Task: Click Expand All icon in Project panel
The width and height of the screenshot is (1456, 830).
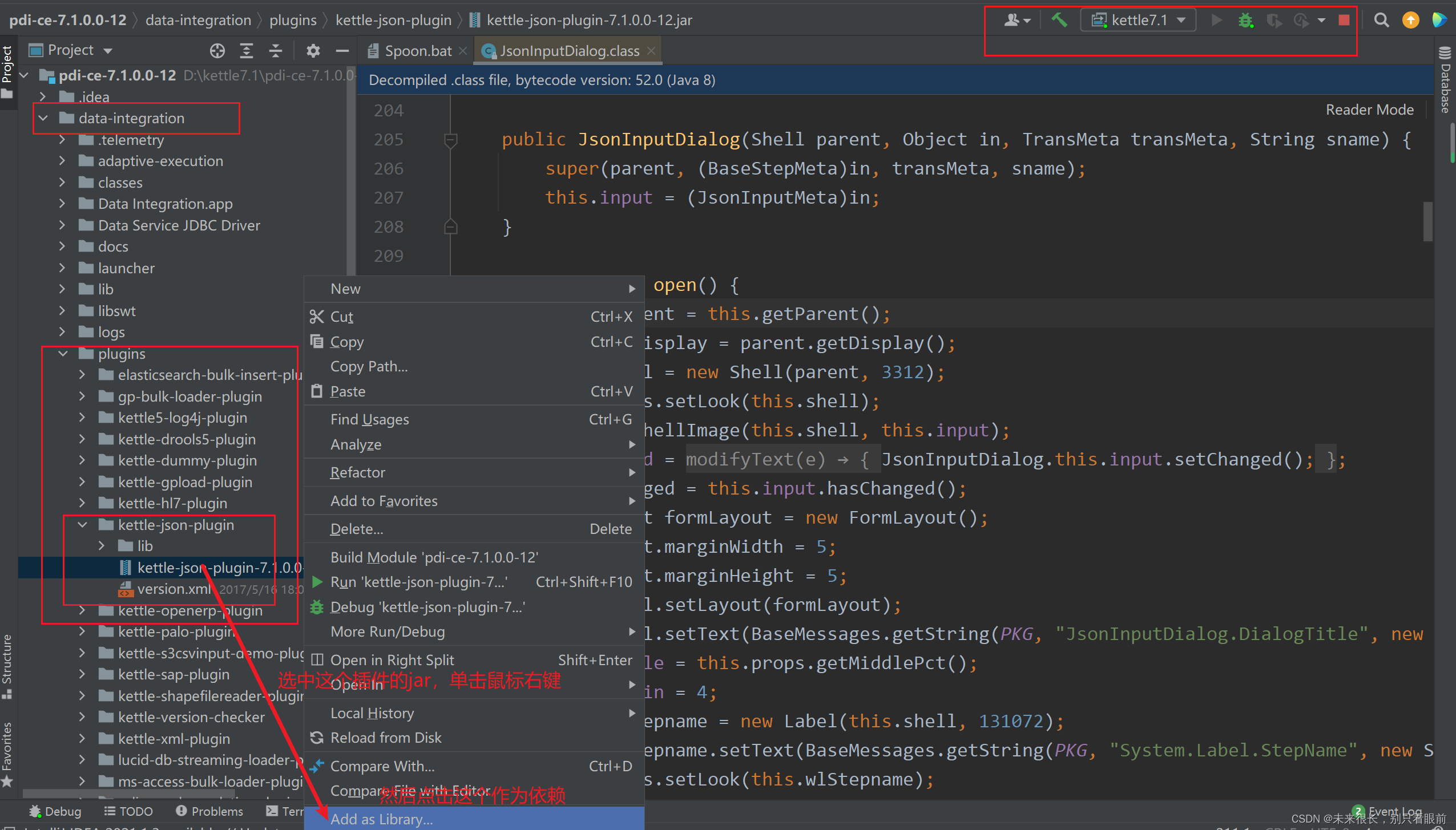Action: pos(247,51)
